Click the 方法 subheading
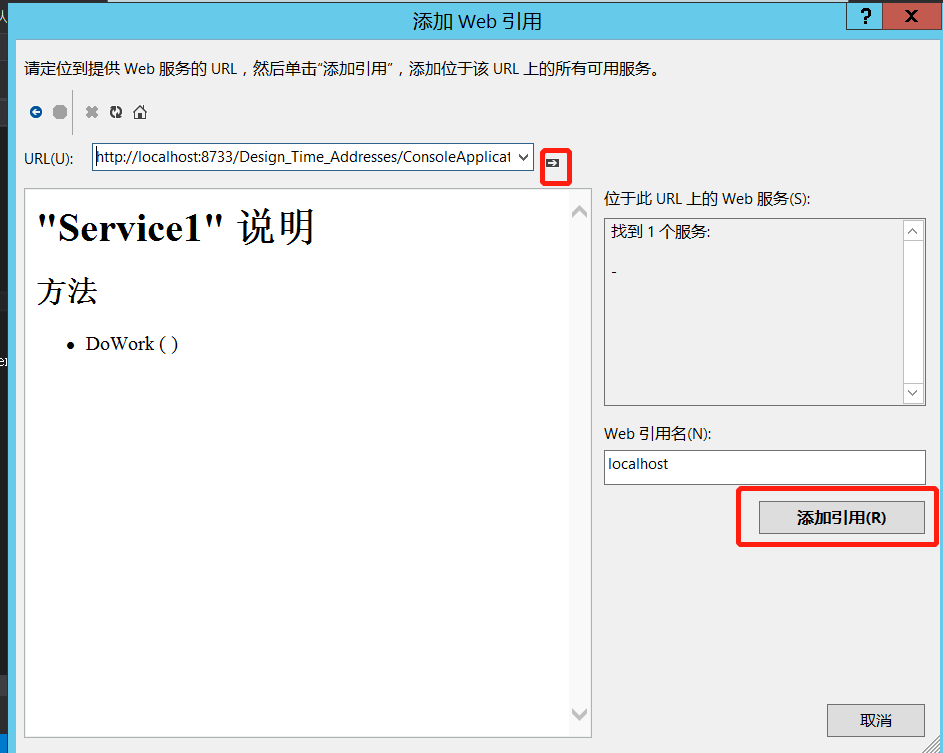Screen dimensions: 943x753 point(67,292)
